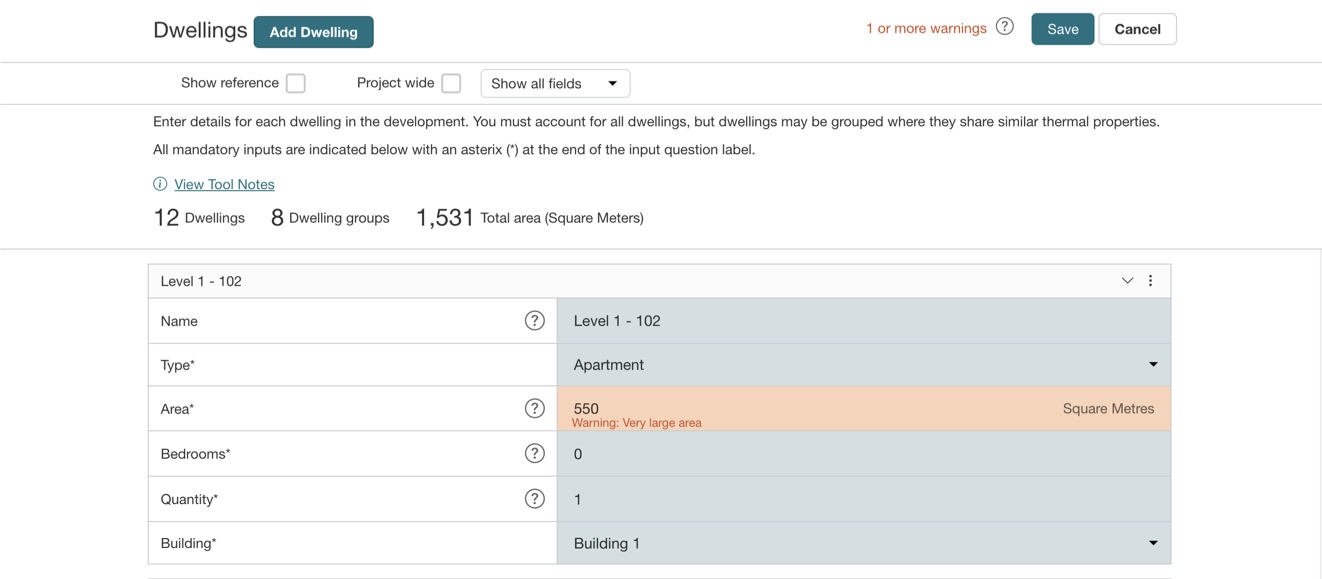The height and width of the screenshot is (579, 1322).
Task: Enable the Show reference checkbox
Action: pyautogui.click(x=296, y=83)
